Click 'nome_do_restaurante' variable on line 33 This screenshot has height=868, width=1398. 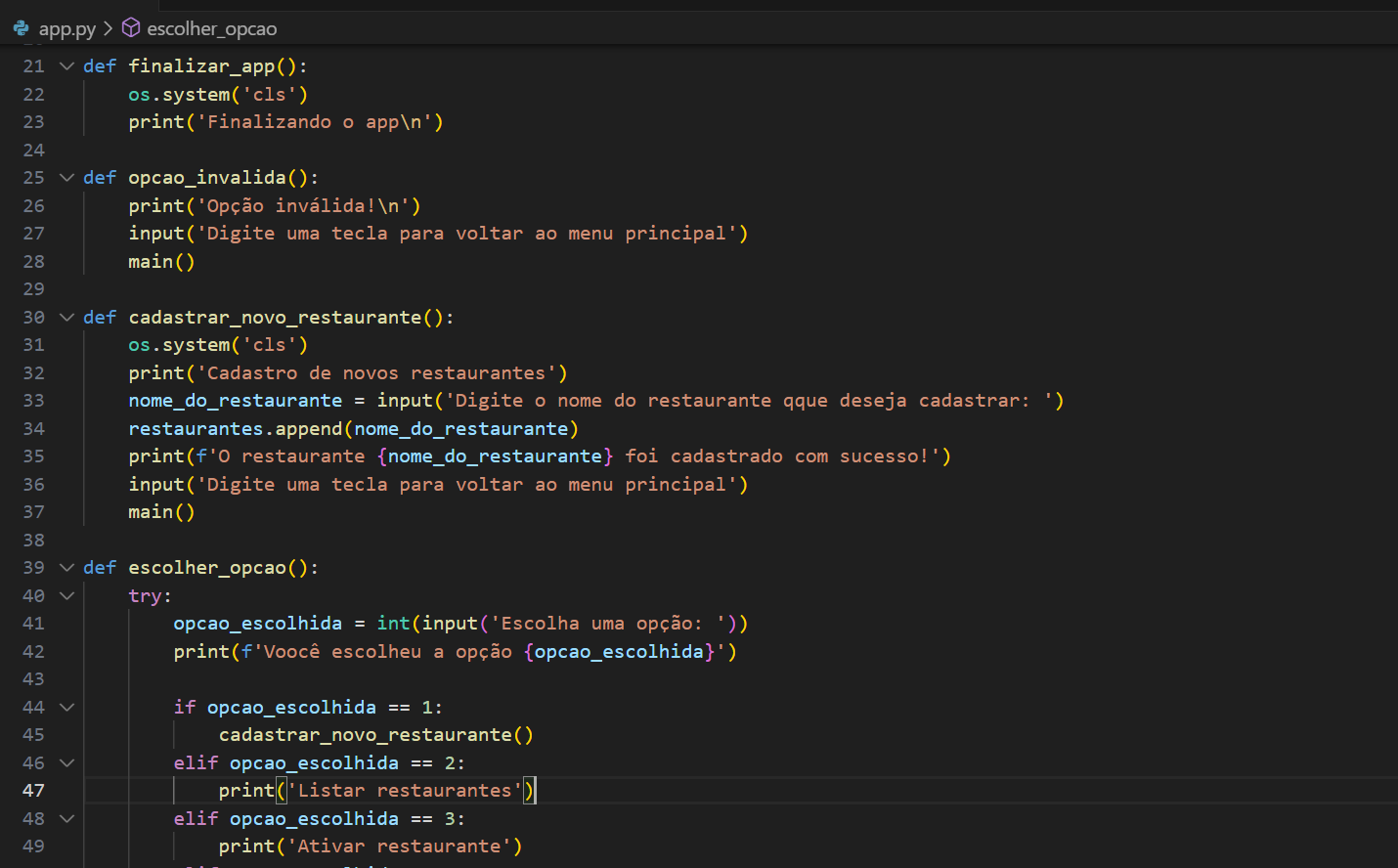(236, 401)
